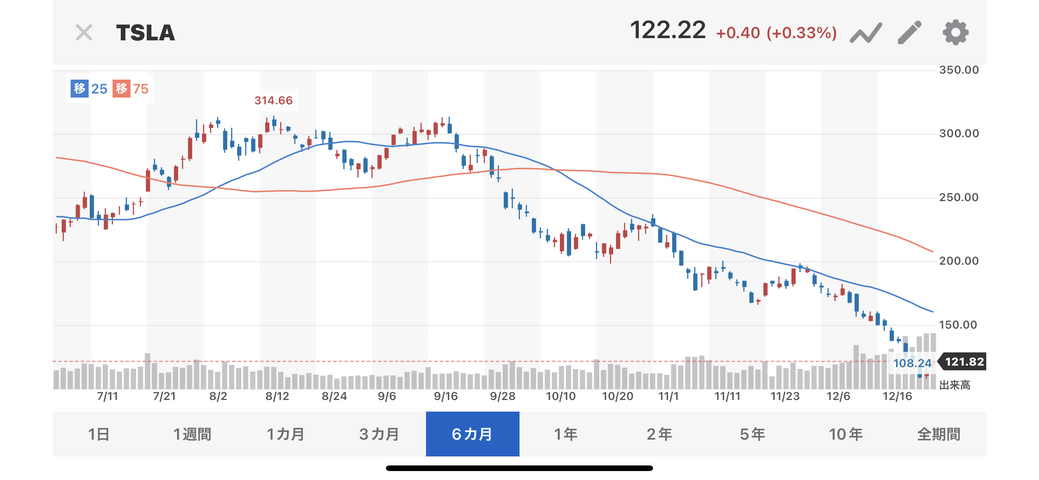Select the 6カ月 range tab
Viewport: 1039px width, 480px height.
472,434
